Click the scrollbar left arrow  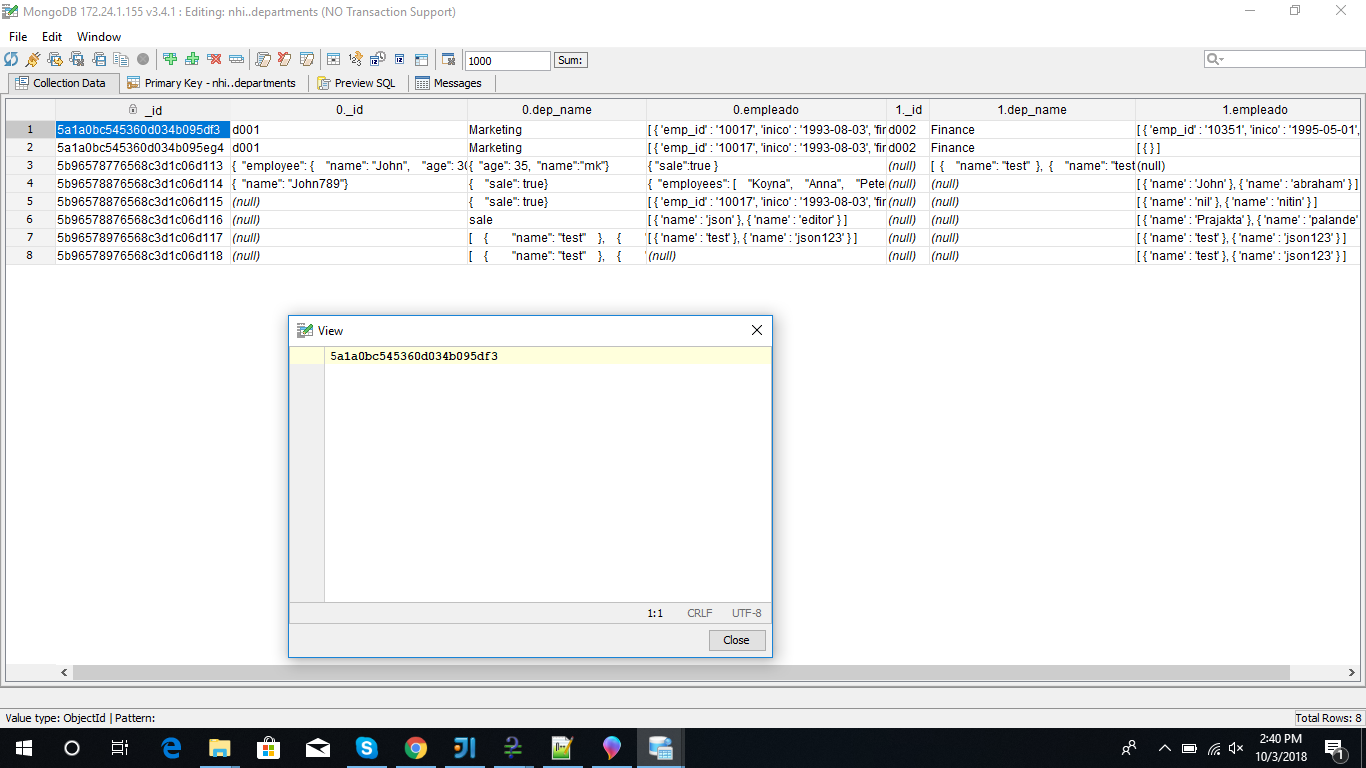pyautogui.click(x=65, y=673)
